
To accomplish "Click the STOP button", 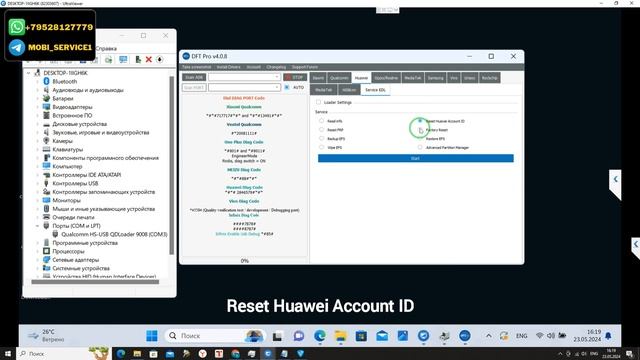I will tap(295, 77).
